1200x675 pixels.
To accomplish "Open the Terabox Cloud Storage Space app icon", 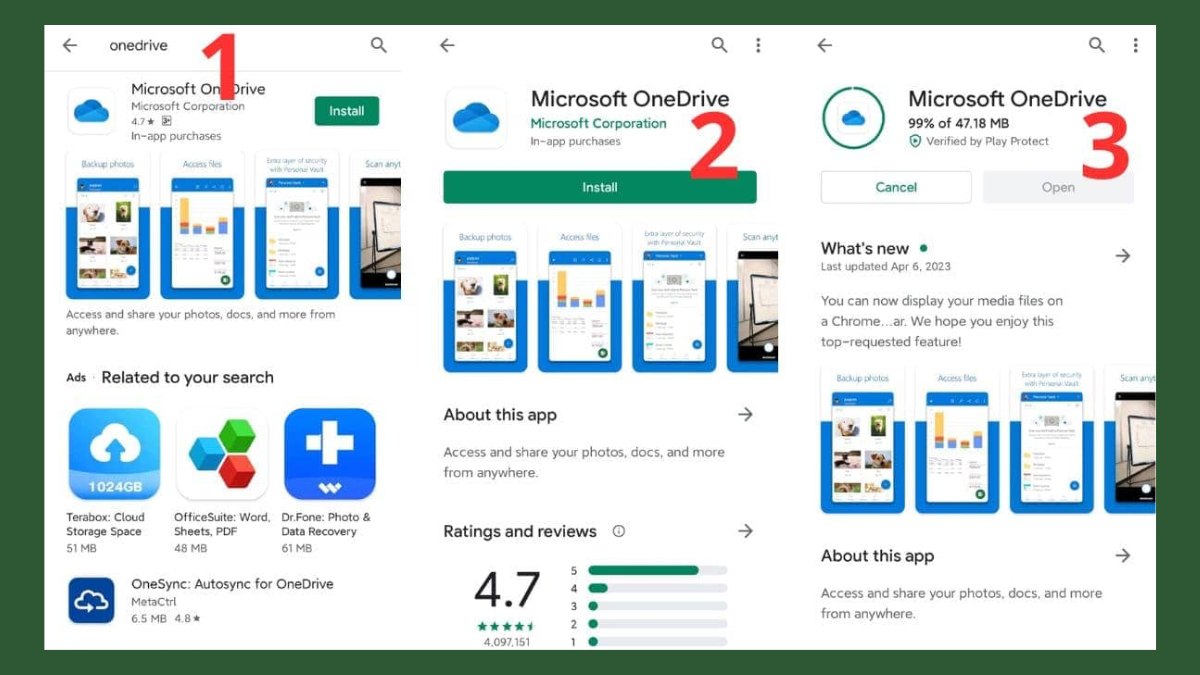I will (113, 454).
